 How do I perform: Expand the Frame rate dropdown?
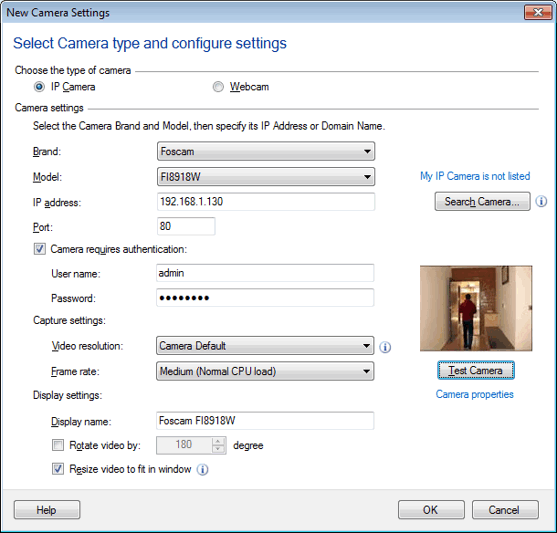coord(265,371)
